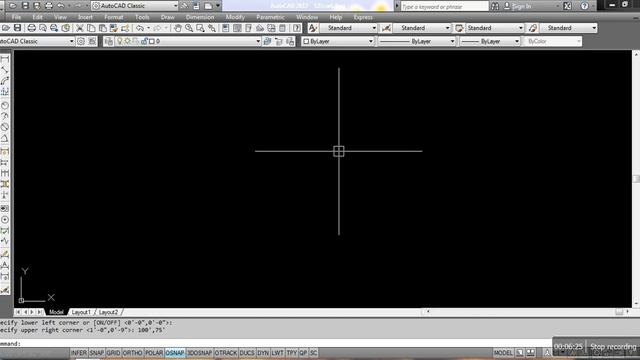Click the ByLayer color swatch square
This screenshot has width=640, height=360.
tap(306, 41)
